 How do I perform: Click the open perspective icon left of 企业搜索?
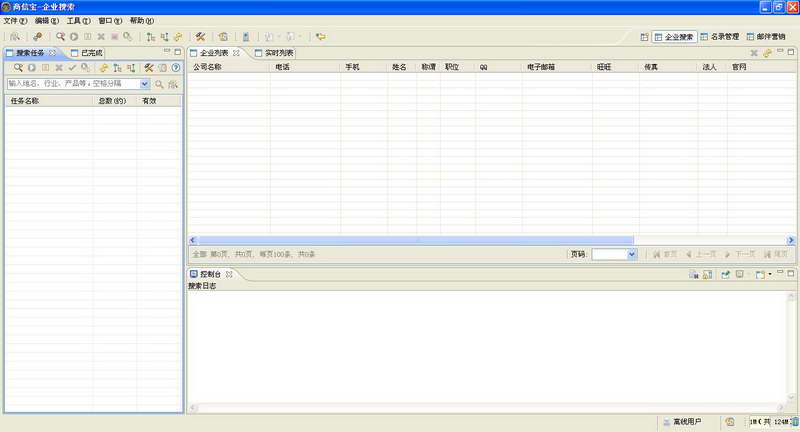pos(644,37)
